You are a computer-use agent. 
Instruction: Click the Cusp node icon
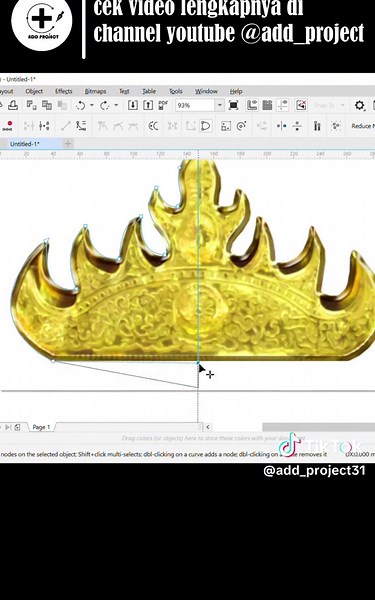(x=102, y=126)
